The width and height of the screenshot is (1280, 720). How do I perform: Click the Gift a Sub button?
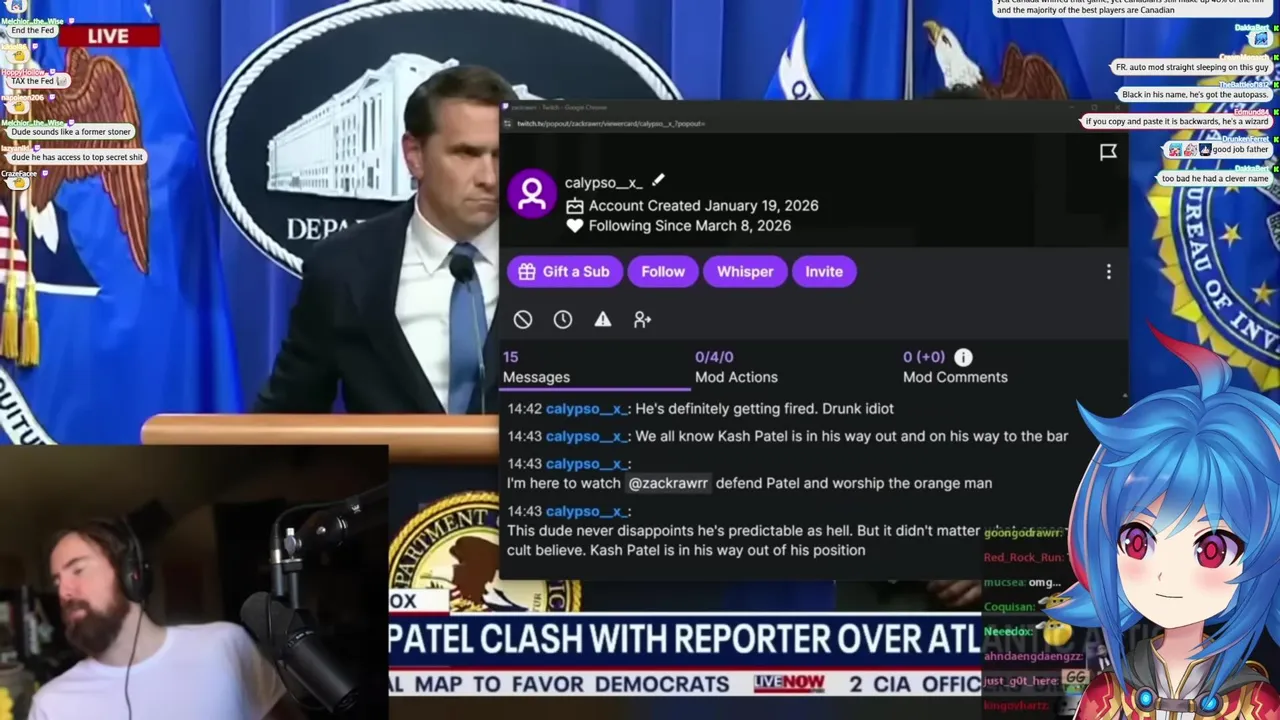pyautogui.click(x=564, y=272)
